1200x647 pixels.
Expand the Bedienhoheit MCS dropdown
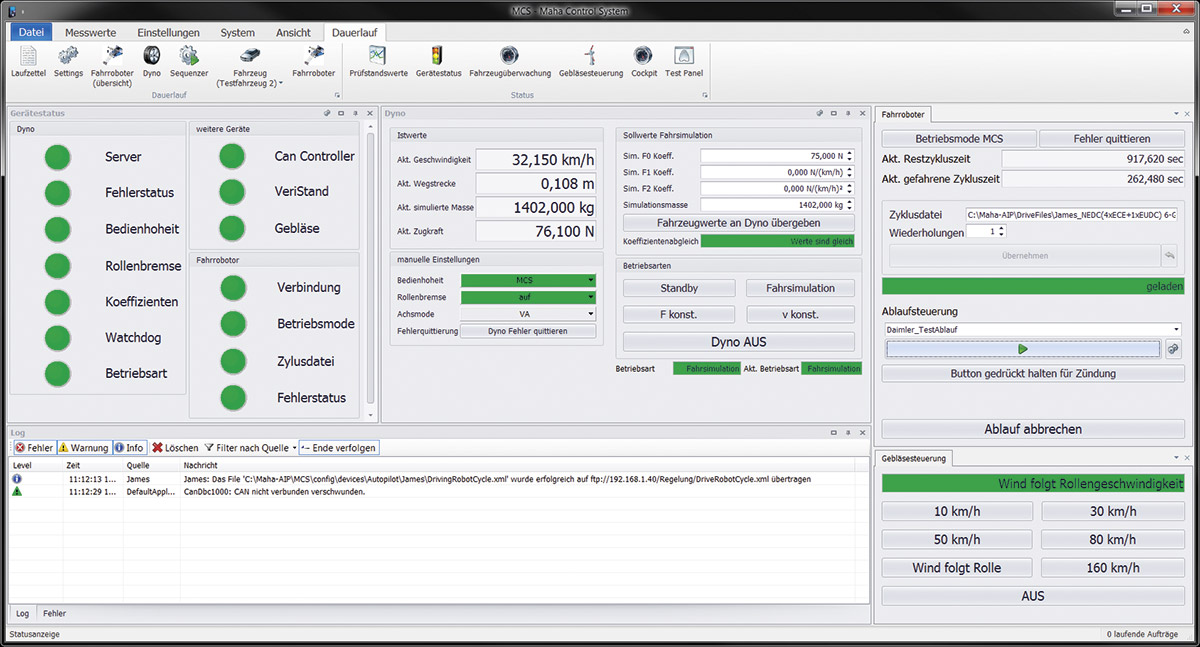528,281
